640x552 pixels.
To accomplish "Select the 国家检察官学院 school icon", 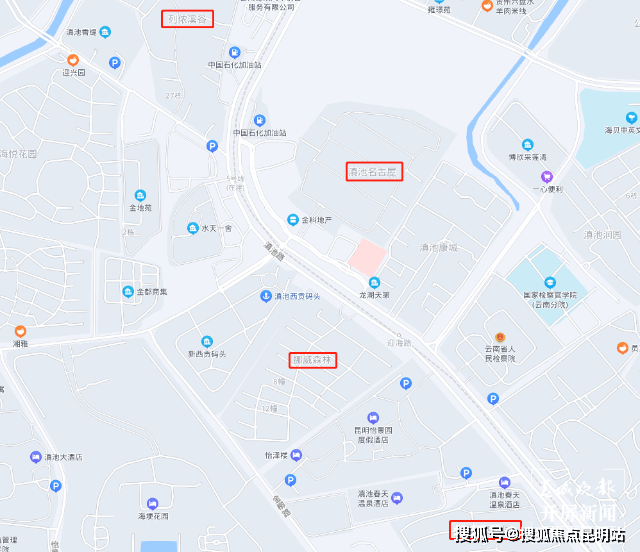I will click(x=550, y=282).
